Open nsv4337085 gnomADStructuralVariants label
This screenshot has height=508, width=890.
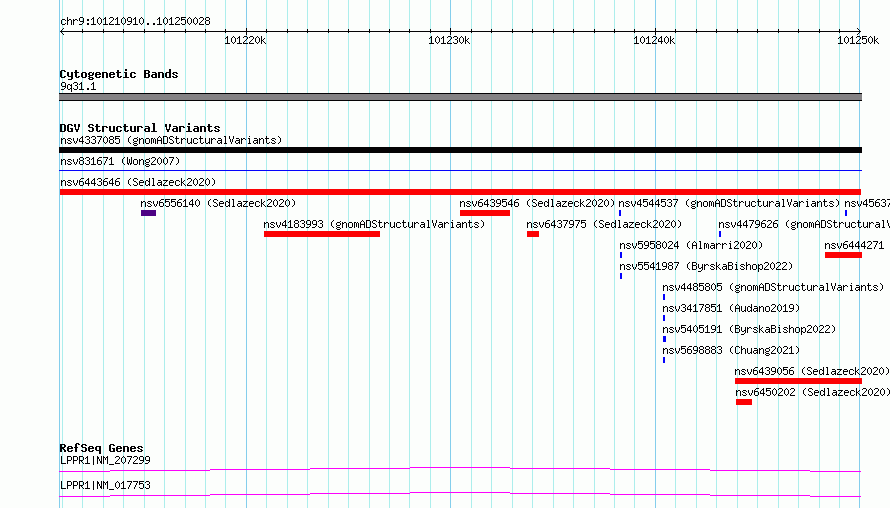[171, 140]
